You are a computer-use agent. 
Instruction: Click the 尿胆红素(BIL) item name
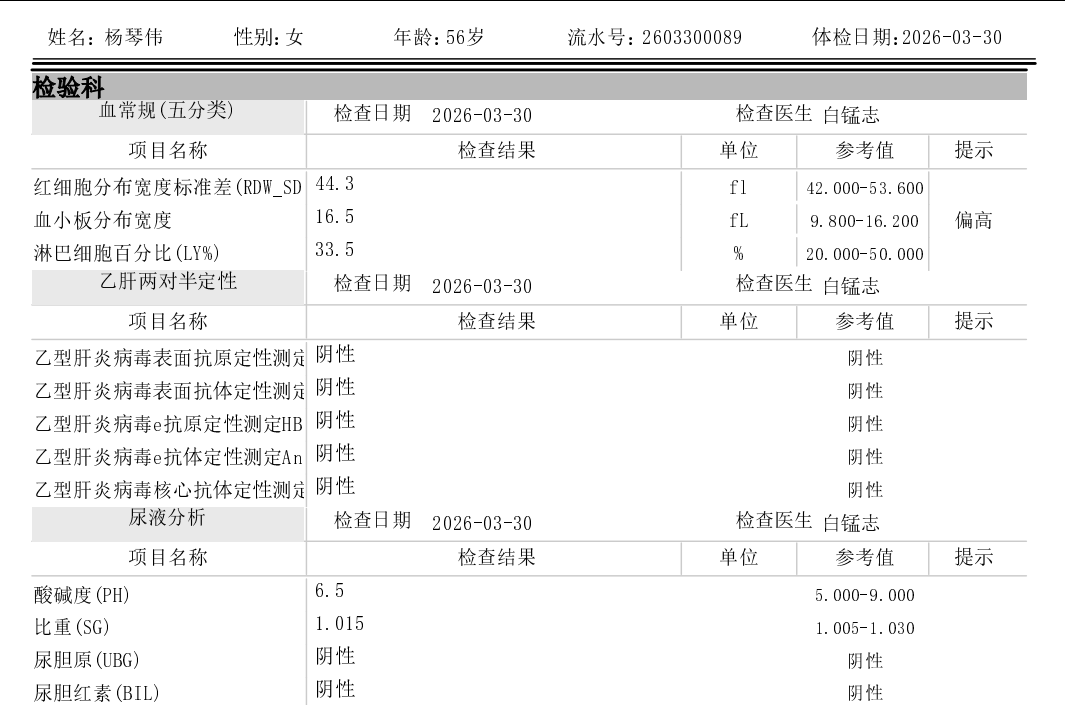coord(97,694)
